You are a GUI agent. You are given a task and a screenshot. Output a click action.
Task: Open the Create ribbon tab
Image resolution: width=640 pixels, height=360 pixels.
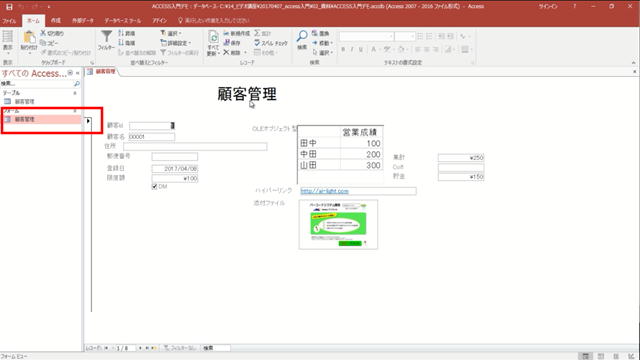click(x=56, y=20)
